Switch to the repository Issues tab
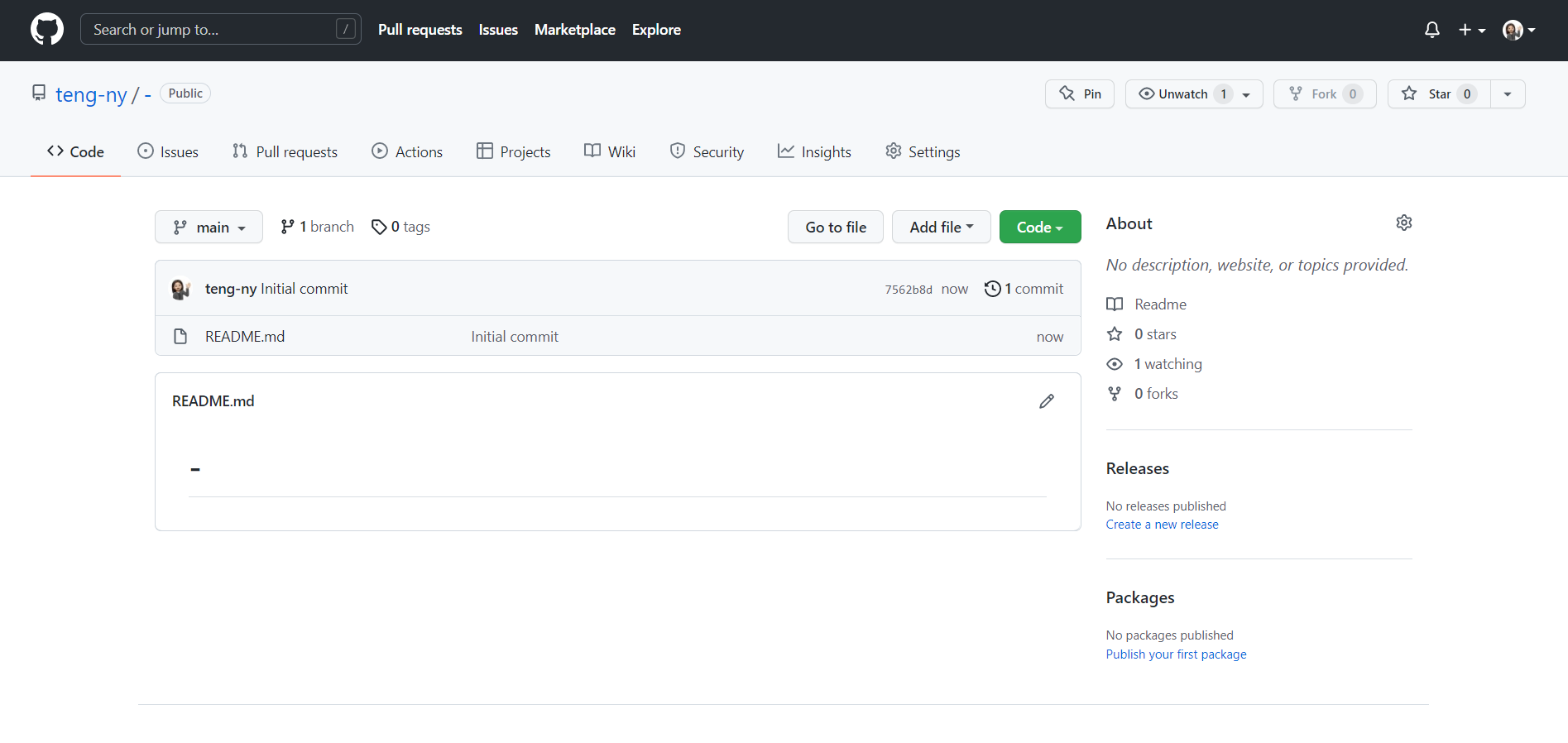 (168, 151)
